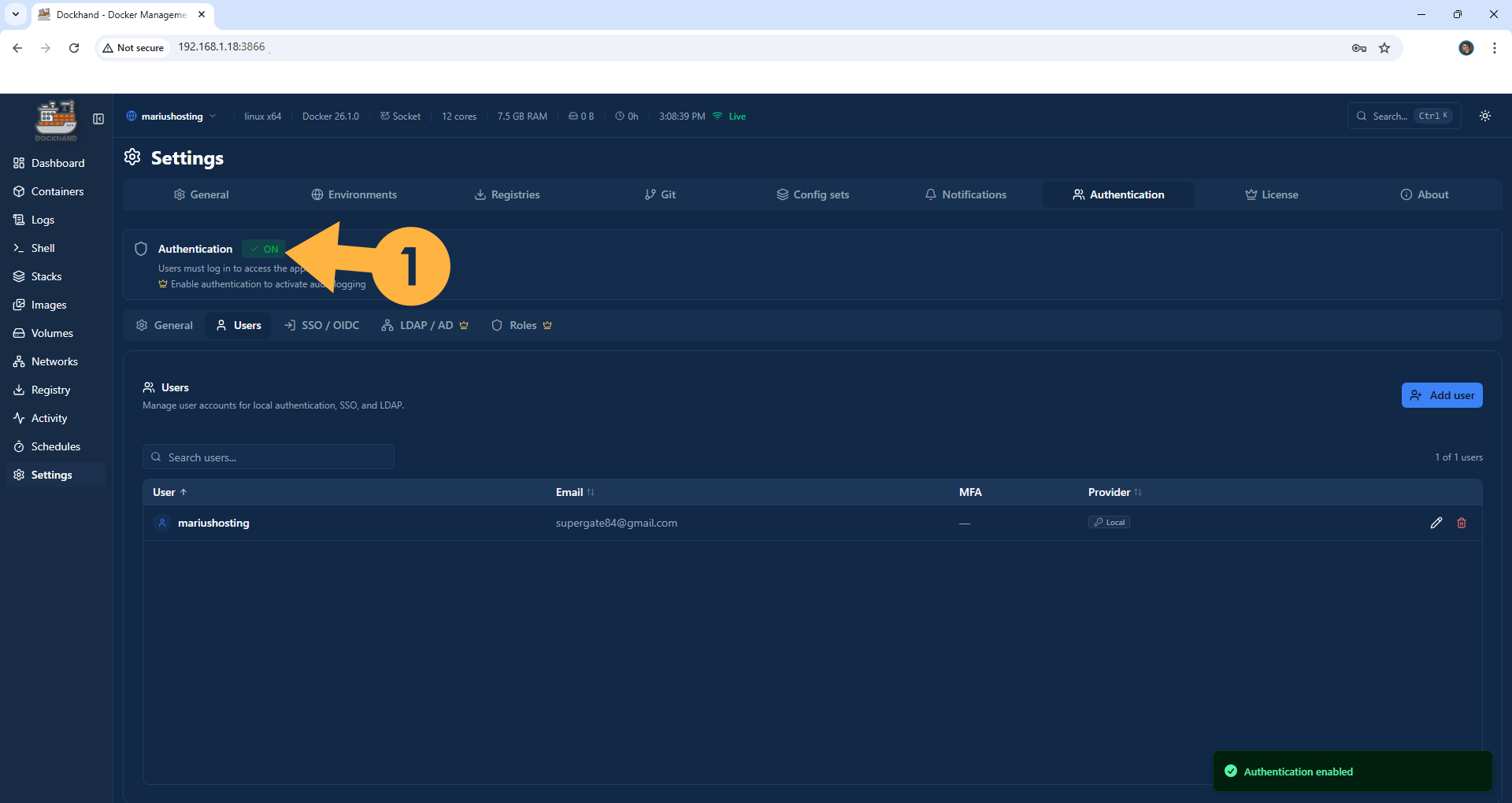1512x803 pixels.
Task: Click the Dockhand logo
Action: pyautogui.click(x=55, y=120)
